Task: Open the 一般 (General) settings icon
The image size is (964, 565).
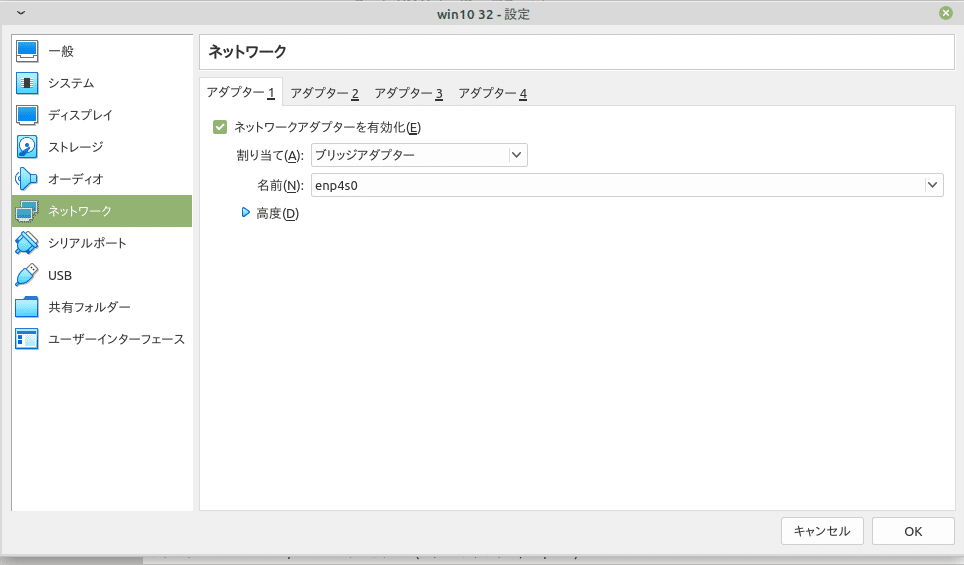Action: click(27, 51)
